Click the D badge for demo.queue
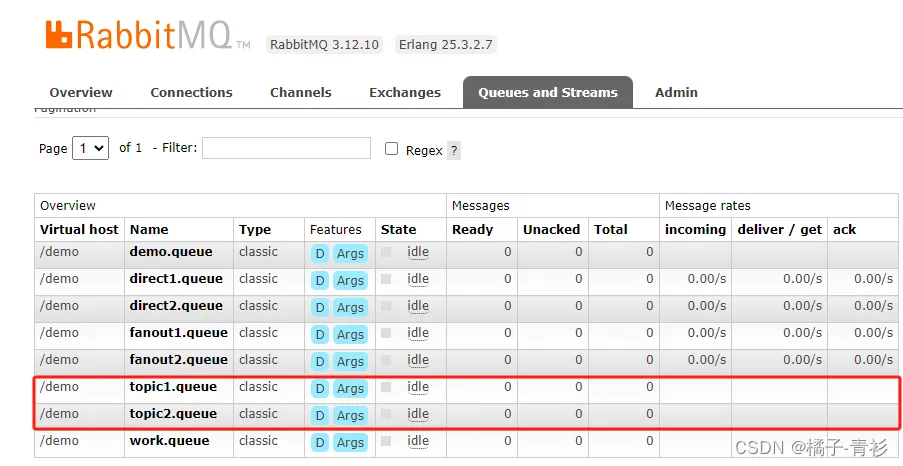Viewport: 903px width, 466px height. 320,253
